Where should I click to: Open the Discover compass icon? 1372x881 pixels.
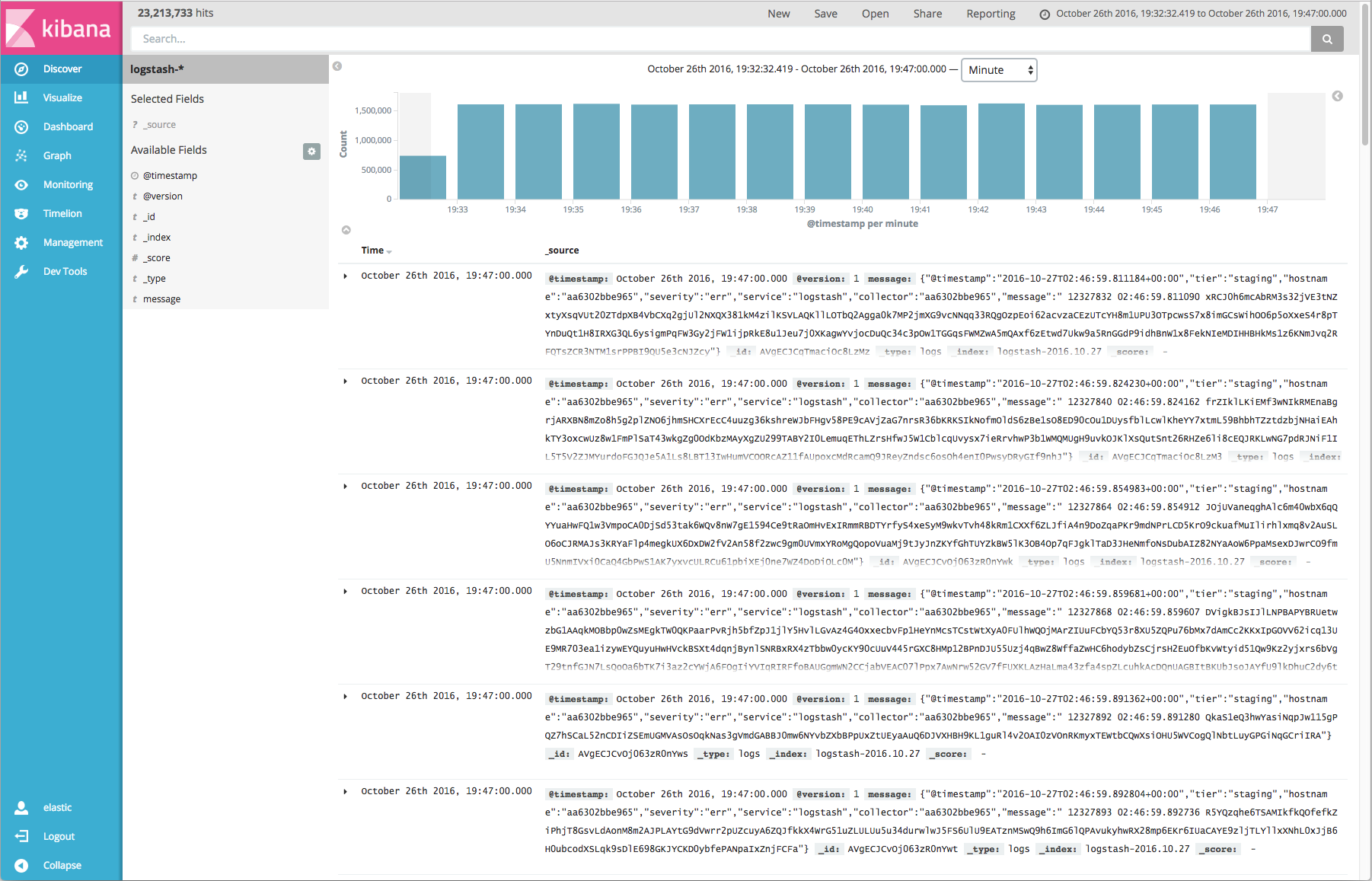coord(21,69)
